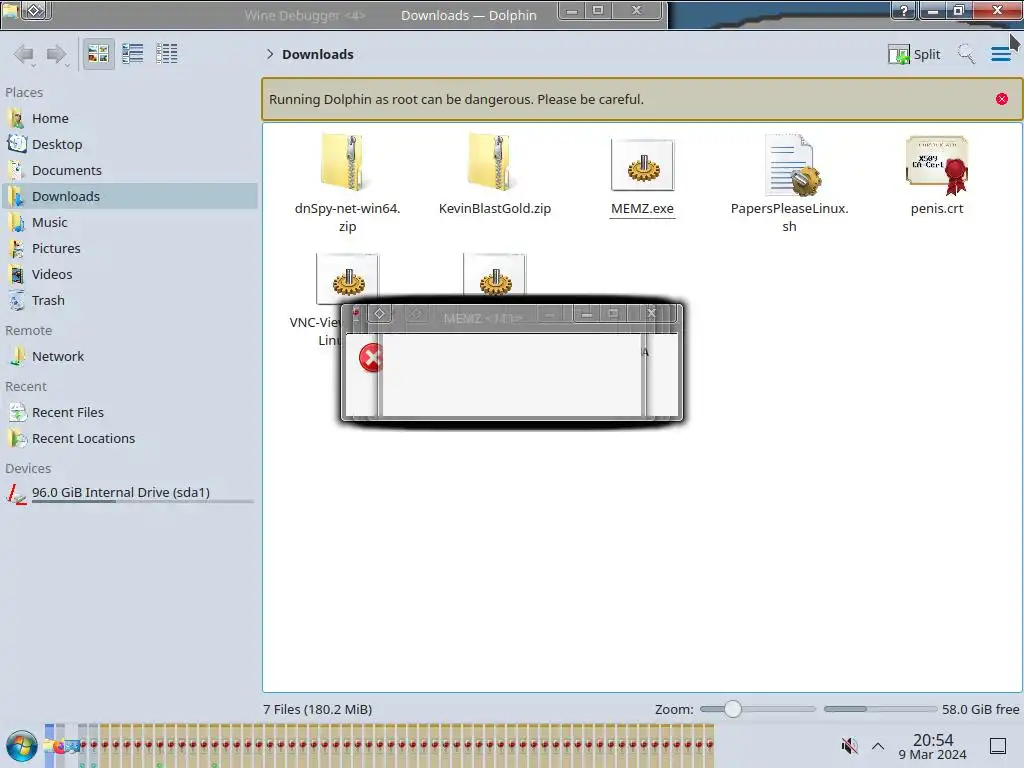Click the 7 Files (180.2 MiB) status text
The width and height of the screenshot is (1024, 768).
pyautogui.click(x=317, y=709)
